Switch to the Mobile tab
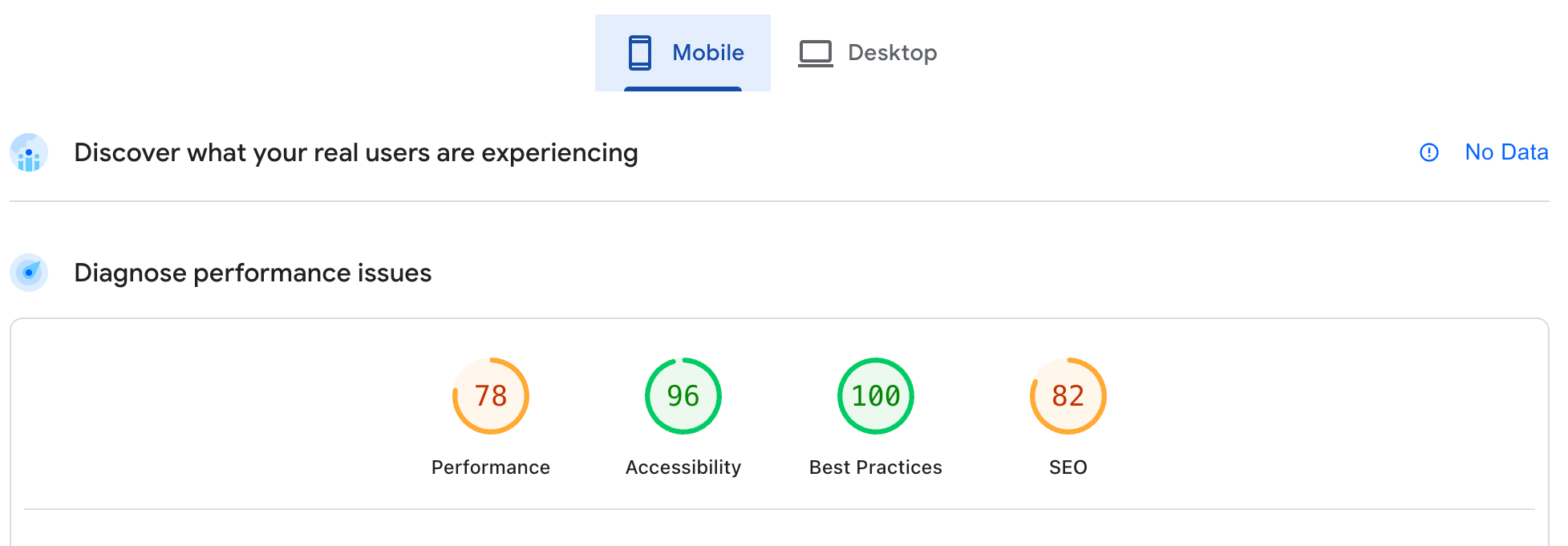 point(707,53)
